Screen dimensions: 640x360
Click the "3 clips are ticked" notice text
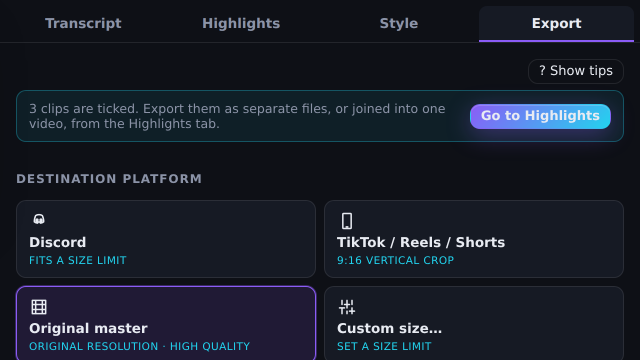tap(237, 116)
